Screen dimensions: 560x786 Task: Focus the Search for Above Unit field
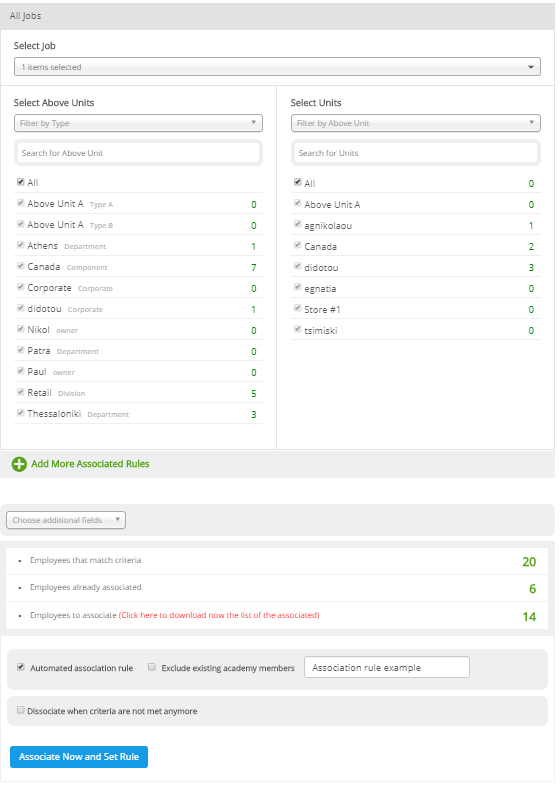tap(138, 153)
